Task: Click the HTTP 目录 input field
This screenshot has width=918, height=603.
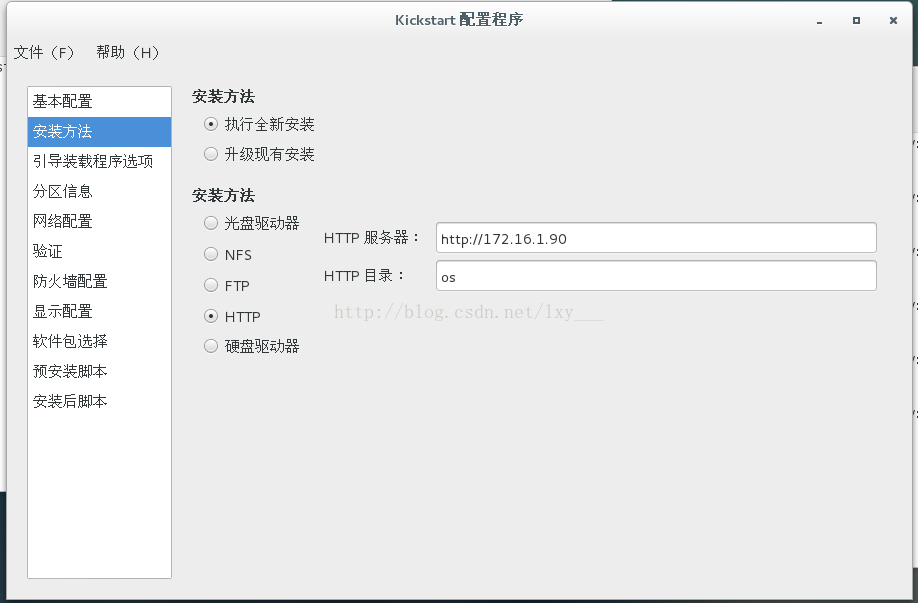Action: point(656,276)
